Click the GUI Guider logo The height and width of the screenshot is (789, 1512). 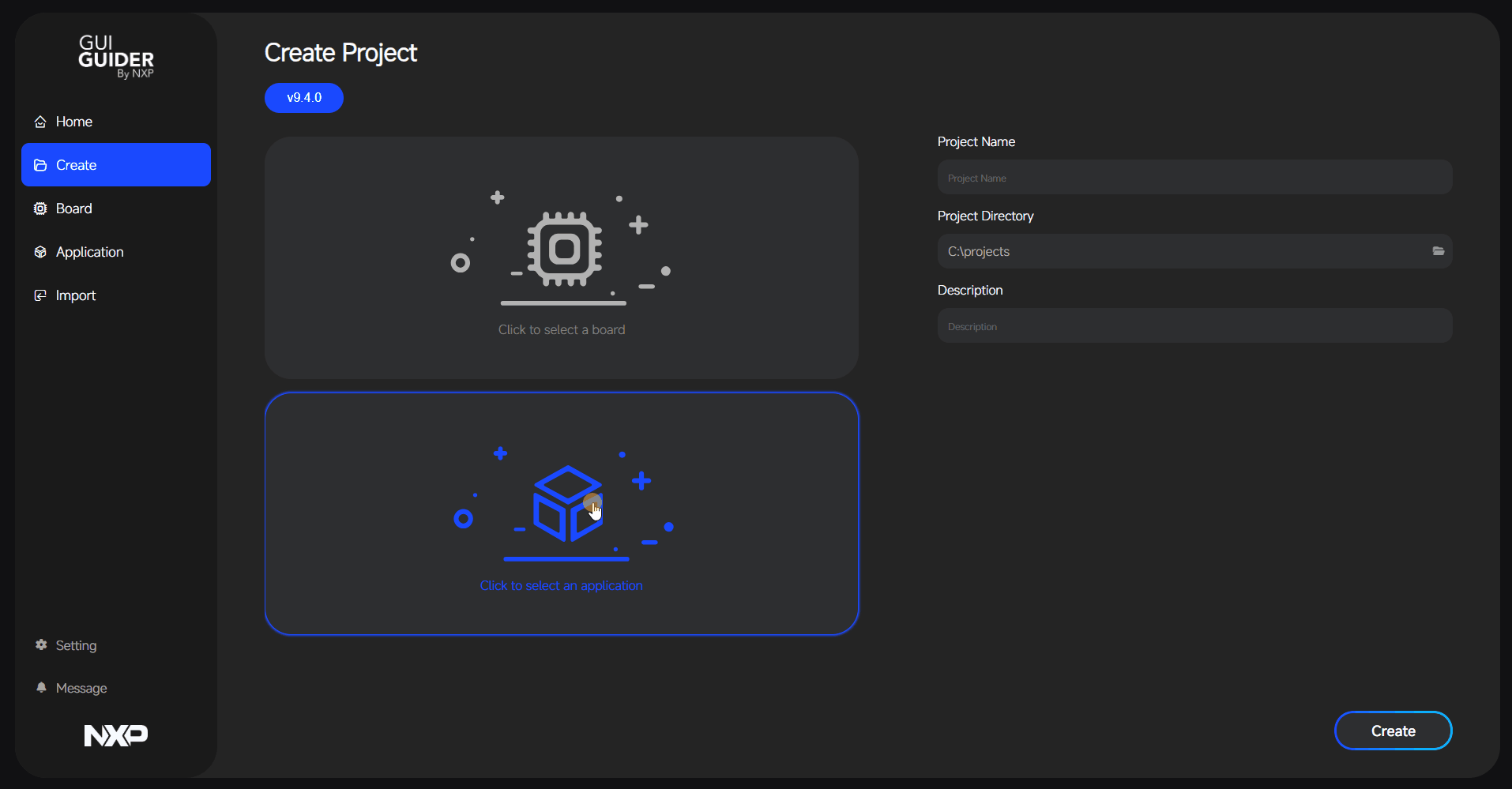point(116,56)
